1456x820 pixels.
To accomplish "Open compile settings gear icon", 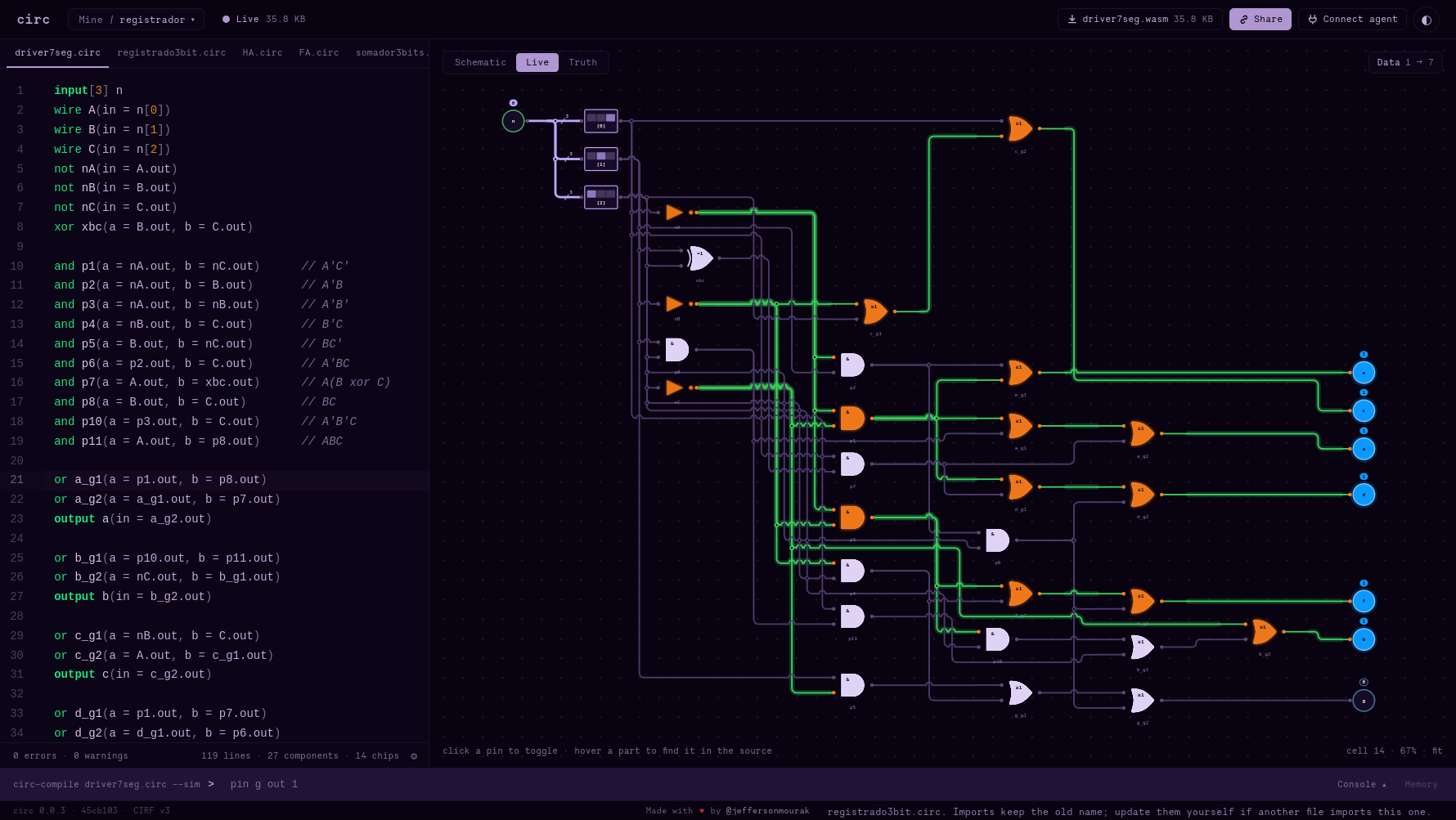I will coord(414,756).
